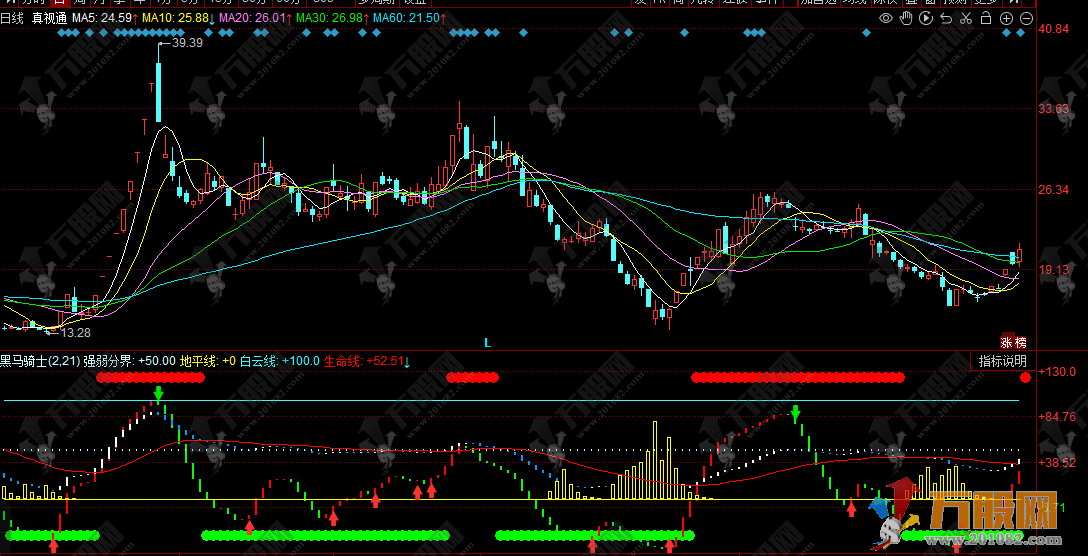The height and width of the screenshot is (556, 1088).
Task: Toggle the eye visibility icon
Action: point(886,19)
